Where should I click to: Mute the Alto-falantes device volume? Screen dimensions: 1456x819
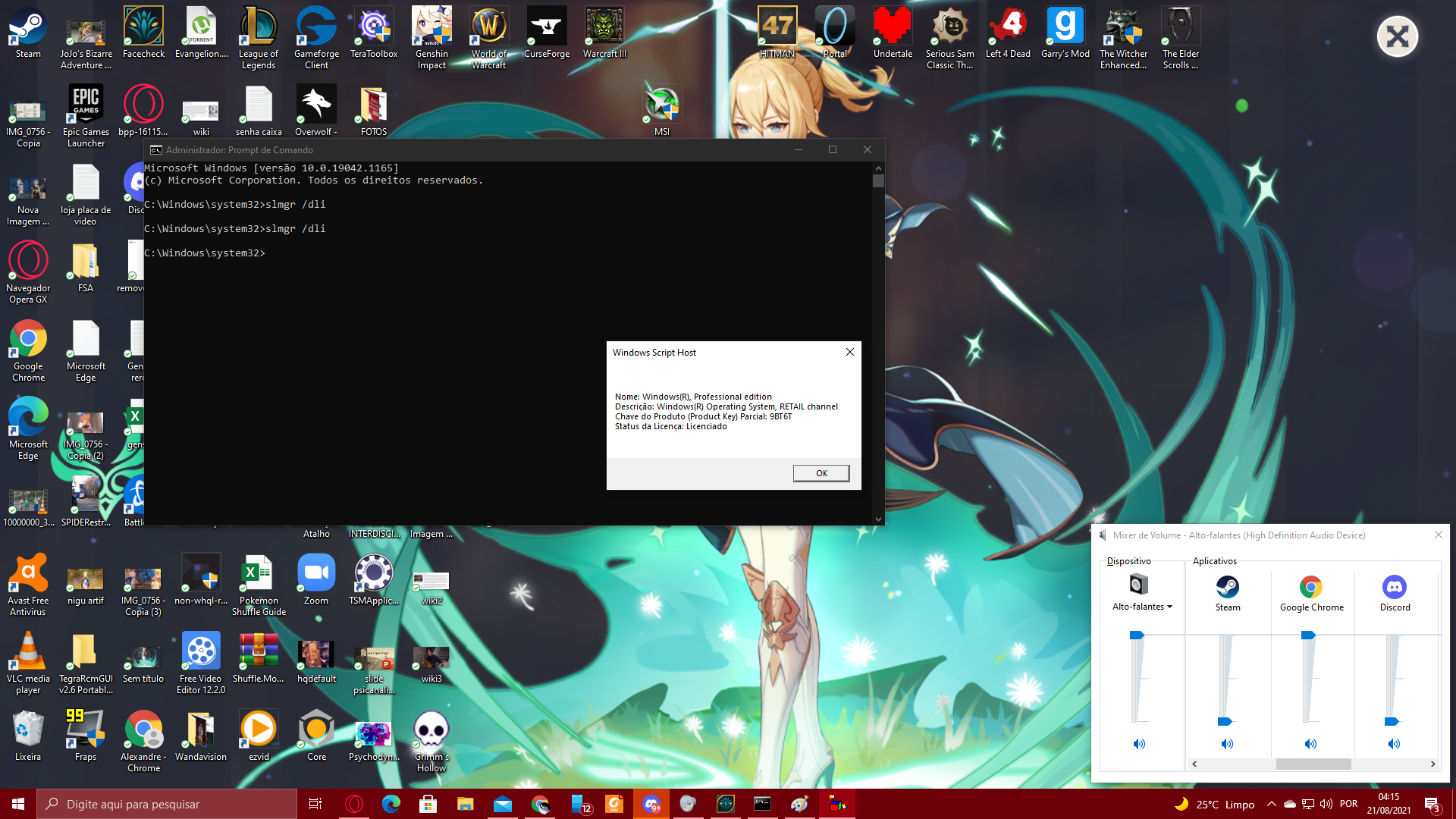click(x=1139, y=744)
